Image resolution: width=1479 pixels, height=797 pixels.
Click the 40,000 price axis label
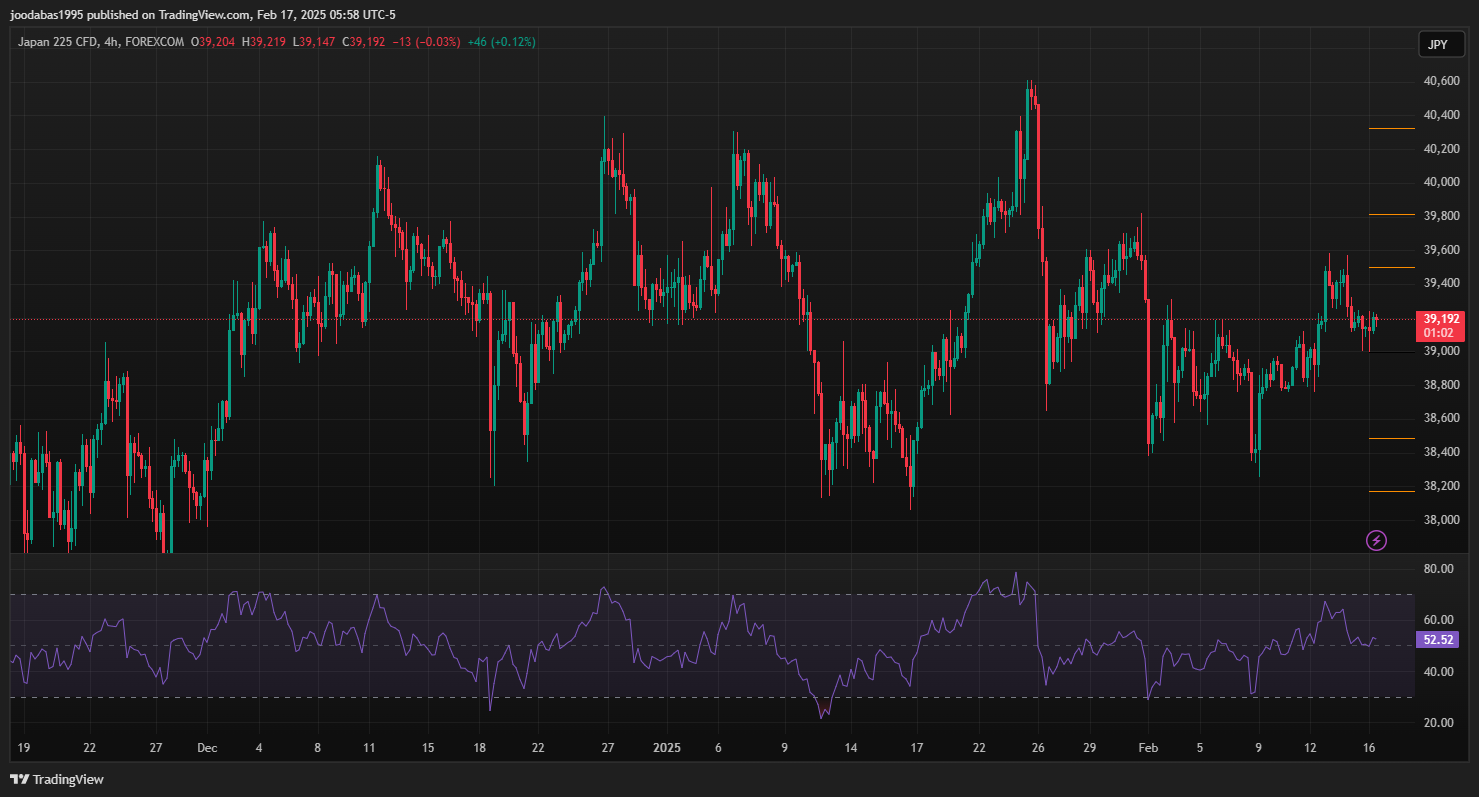click(1442, 182)
